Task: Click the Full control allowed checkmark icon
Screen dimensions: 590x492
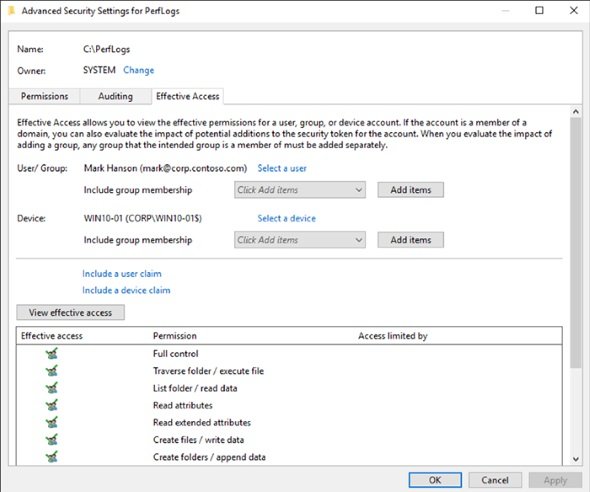Action: click(52, 354)
